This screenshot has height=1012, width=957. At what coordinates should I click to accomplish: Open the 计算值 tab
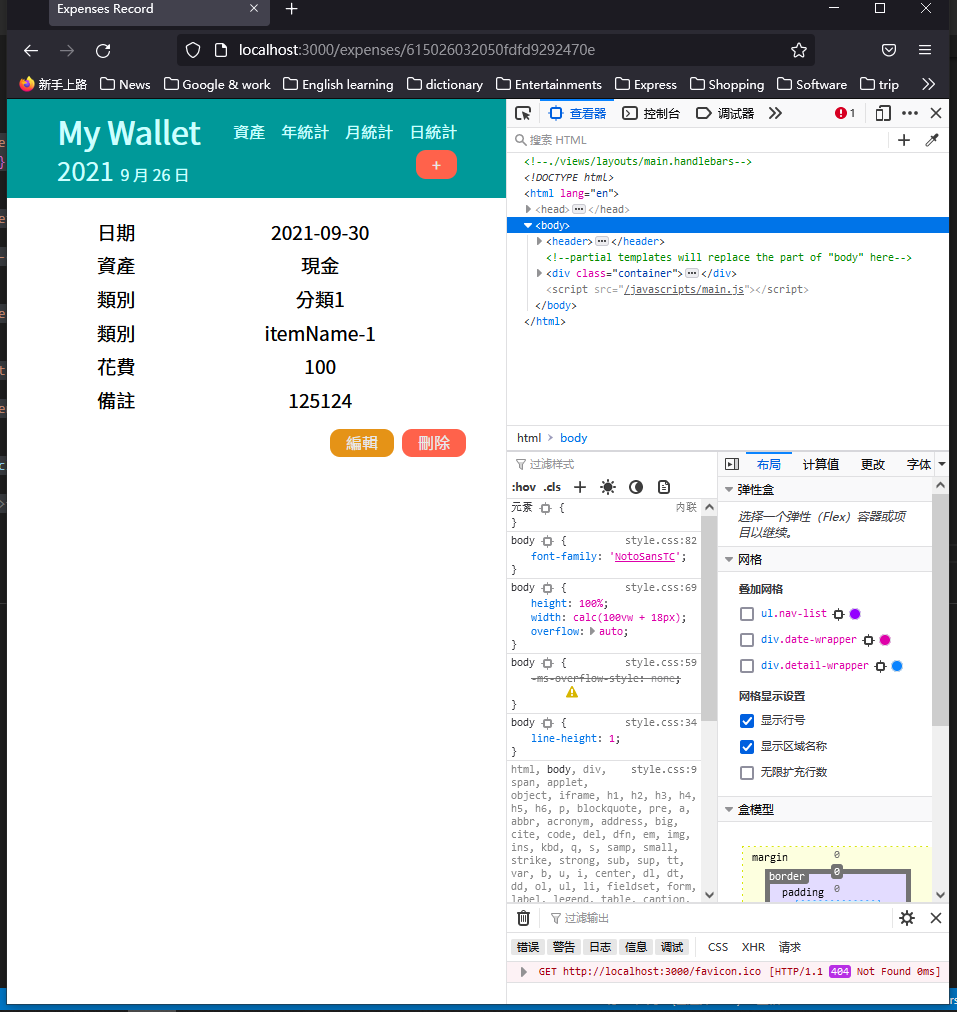[x=821, y=464]
